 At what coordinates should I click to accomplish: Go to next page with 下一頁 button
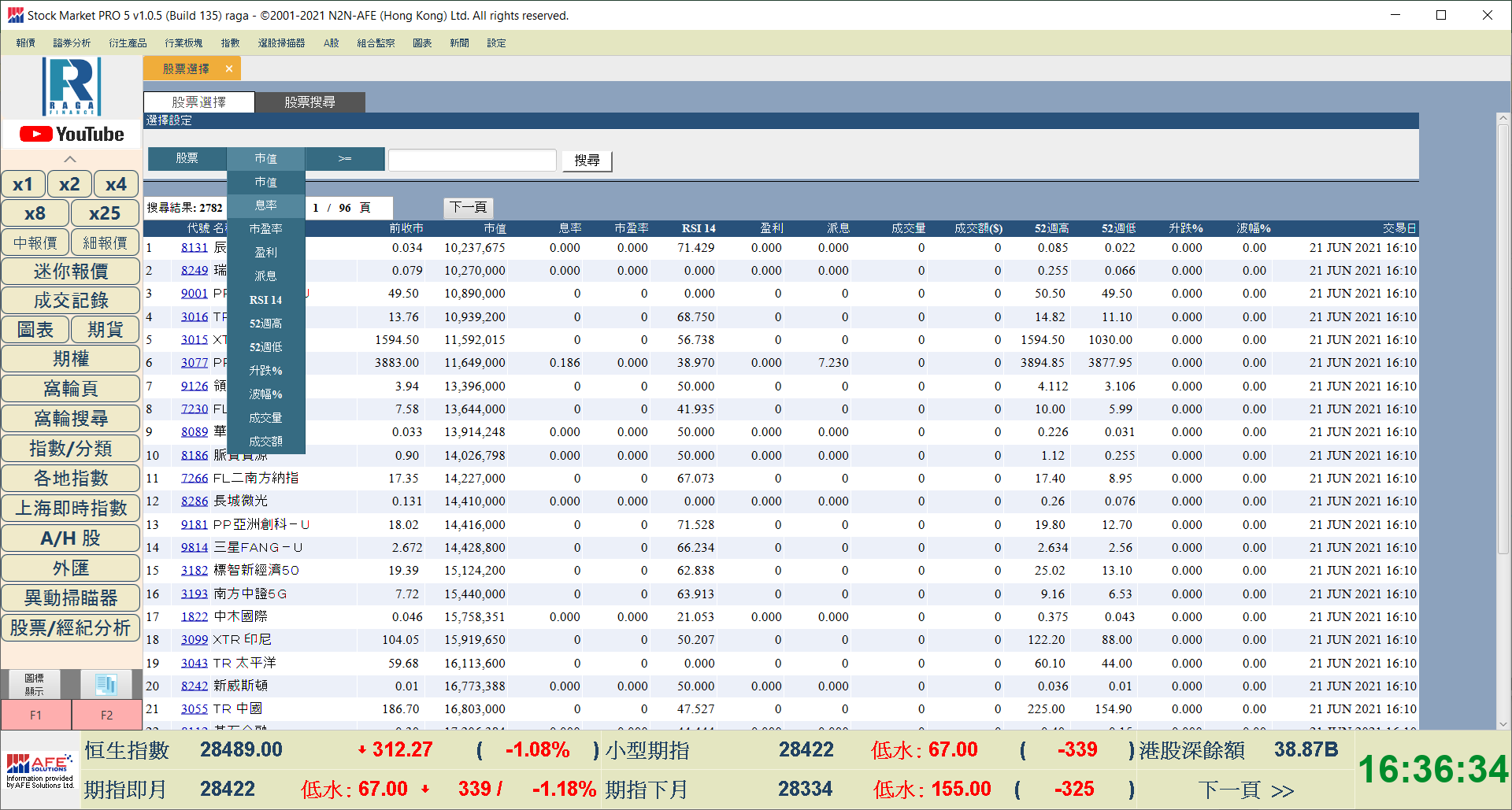(468, 208)
